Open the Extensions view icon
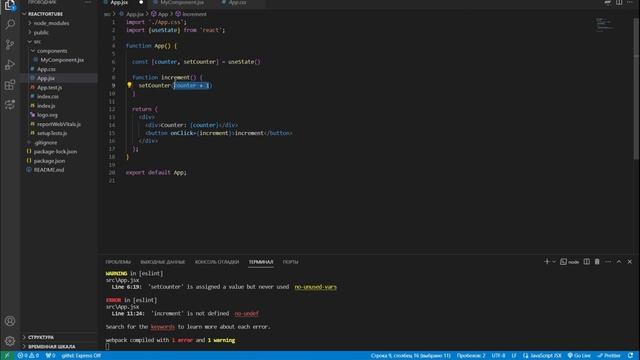The image size is (640, 360). (10, 84)
